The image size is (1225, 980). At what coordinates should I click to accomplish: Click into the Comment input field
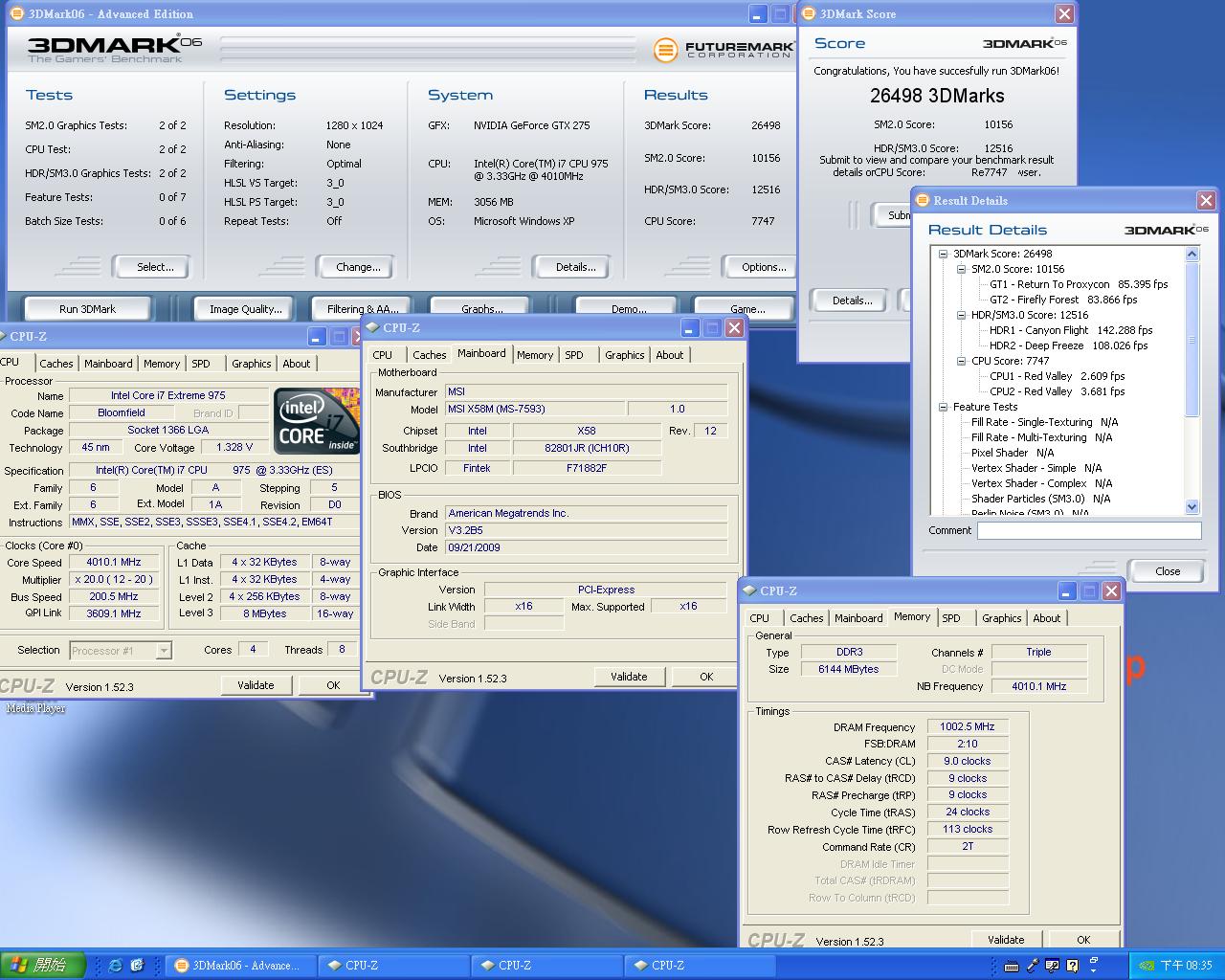[x=1089, y=530]
